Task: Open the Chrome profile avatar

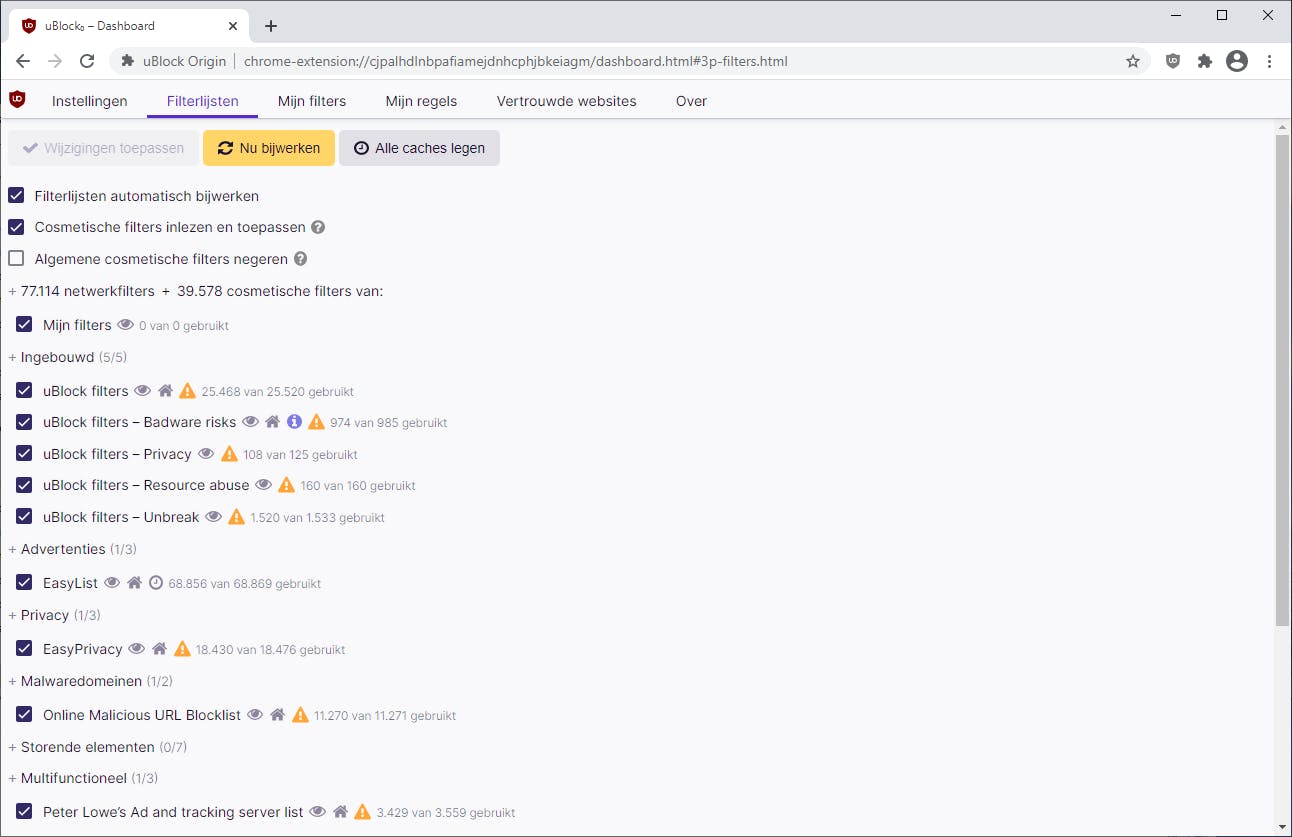Action: pos(1237,61)
